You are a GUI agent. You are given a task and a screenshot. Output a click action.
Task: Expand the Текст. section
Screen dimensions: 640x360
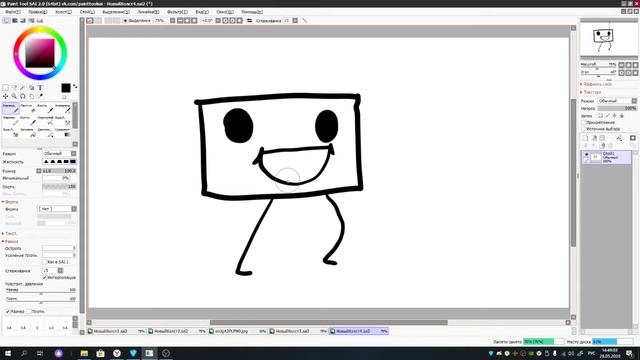[x=9, y=233]
